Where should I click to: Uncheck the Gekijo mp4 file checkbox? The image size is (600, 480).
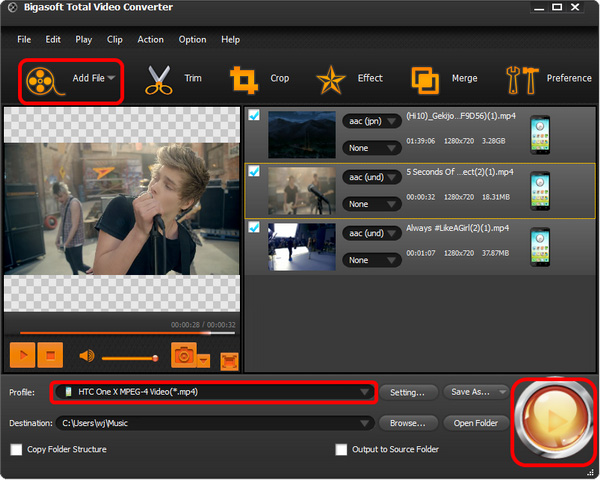[x=254, y=115]
